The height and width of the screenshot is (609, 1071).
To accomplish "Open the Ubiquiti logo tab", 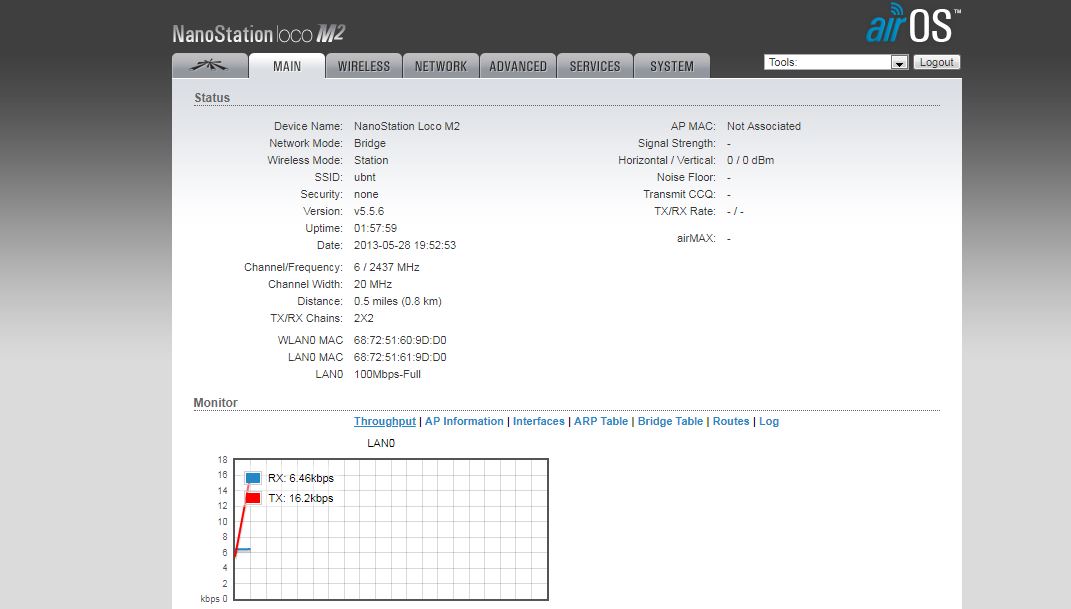I will point(210,66).
